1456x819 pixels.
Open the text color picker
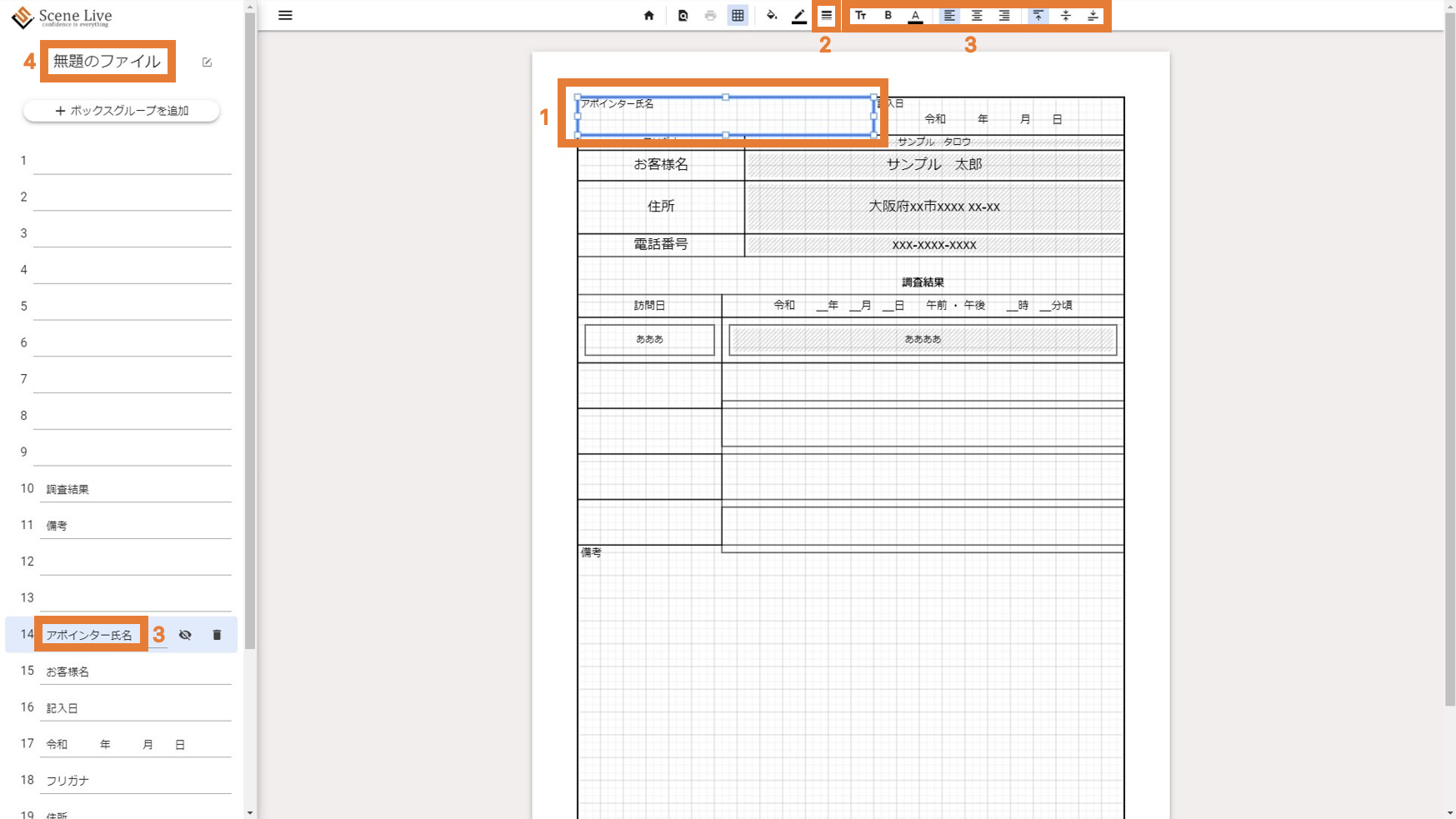(x=915, y=16)
